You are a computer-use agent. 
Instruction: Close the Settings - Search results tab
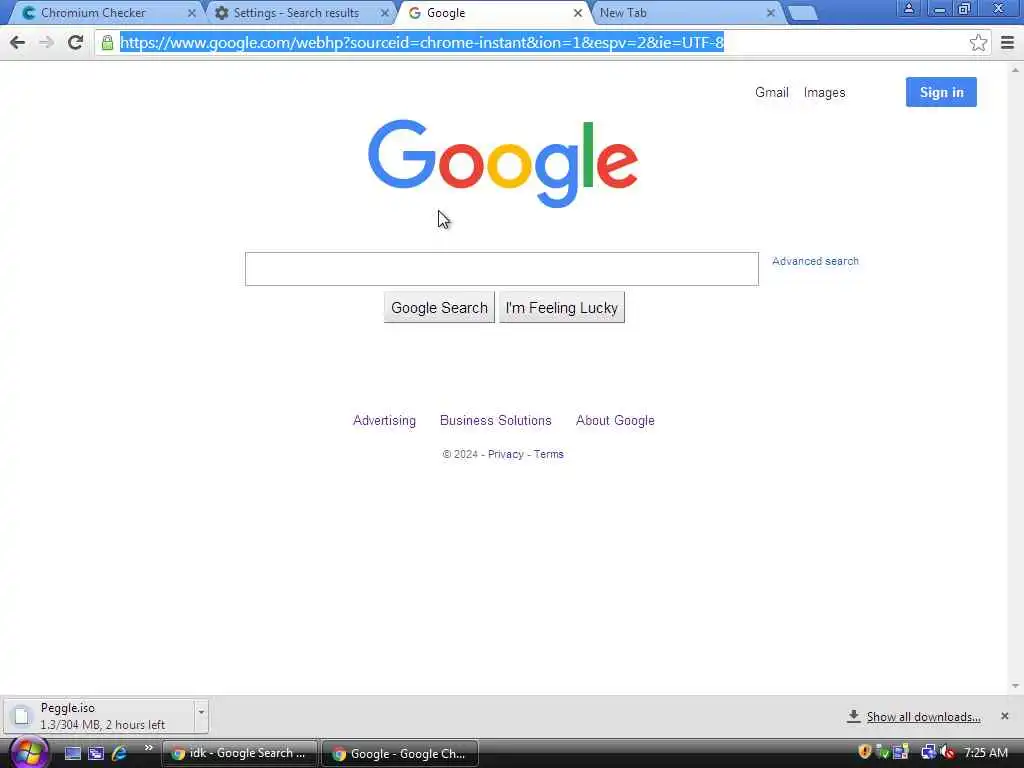pyautogui.click(x=385, y=13)
